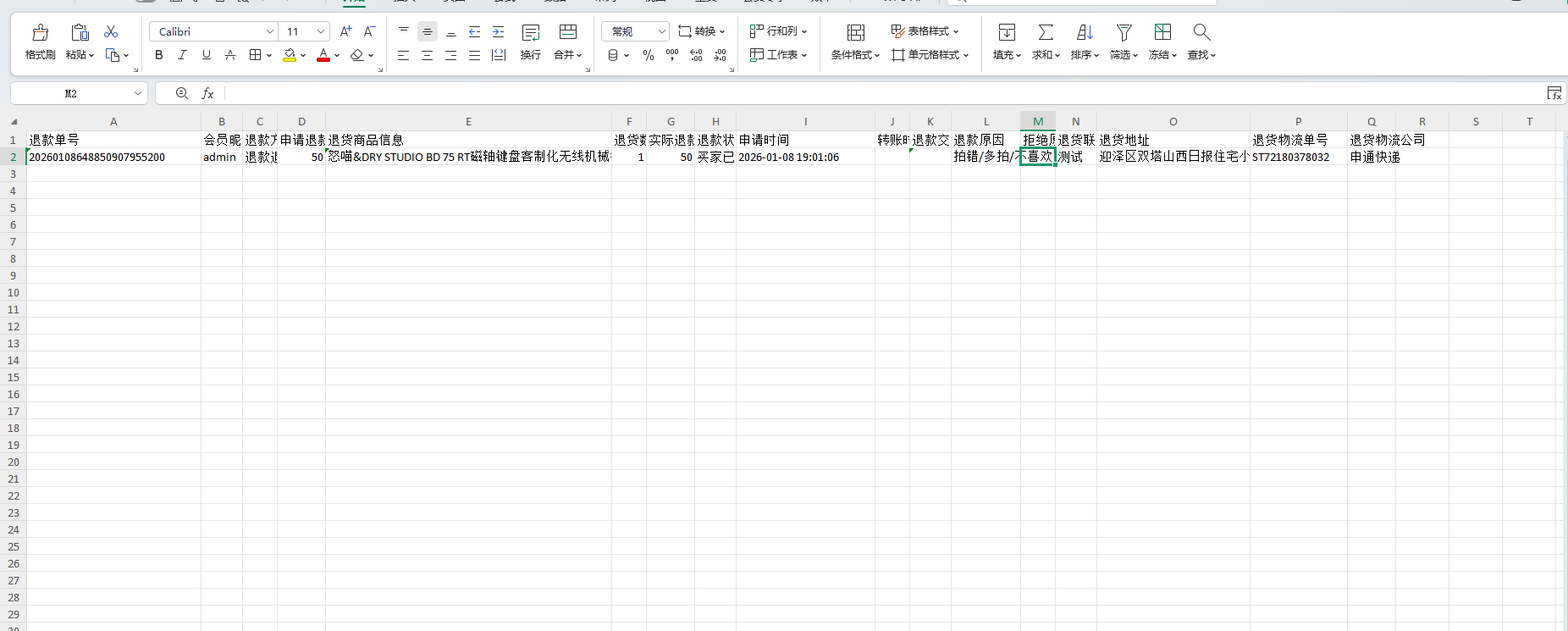Click the Filter (筛选) funnel icon

1124,33
